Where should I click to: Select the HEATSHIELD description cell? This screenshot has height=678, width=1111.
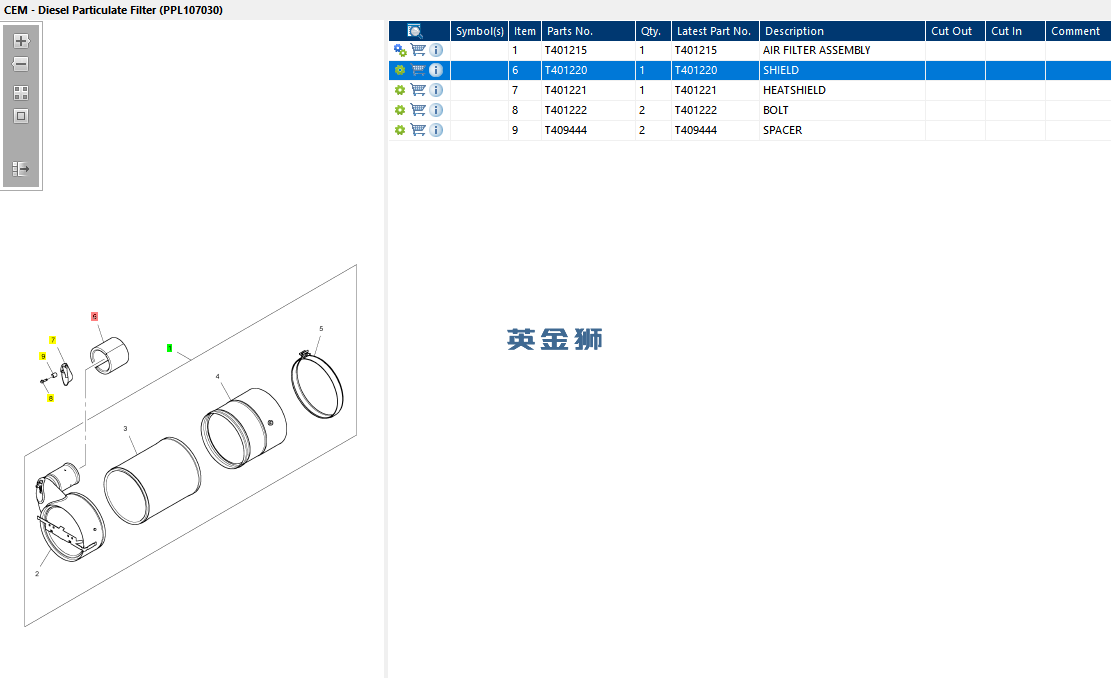coord(842,90)
